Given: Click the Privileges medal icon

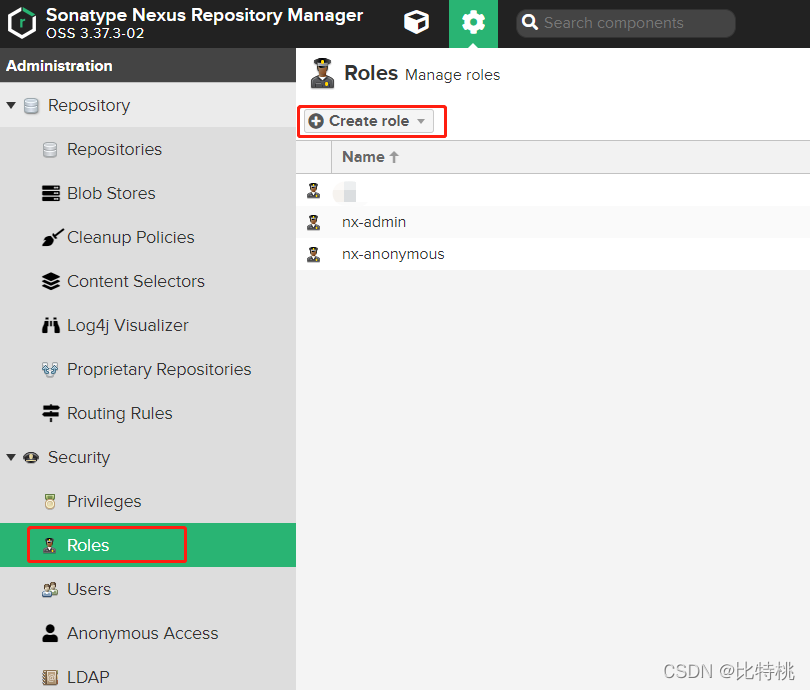Looking at the screenshot, I should coord(50,501).
